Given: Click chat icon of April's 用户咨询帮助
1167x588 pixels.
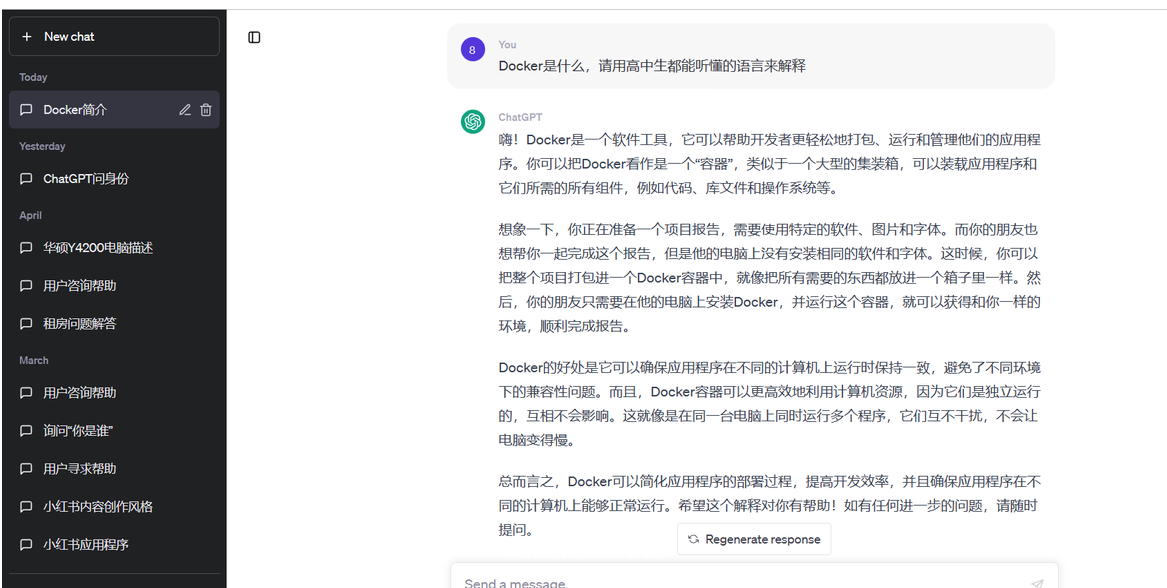Looking at the screenshot, I should [26, 286].
